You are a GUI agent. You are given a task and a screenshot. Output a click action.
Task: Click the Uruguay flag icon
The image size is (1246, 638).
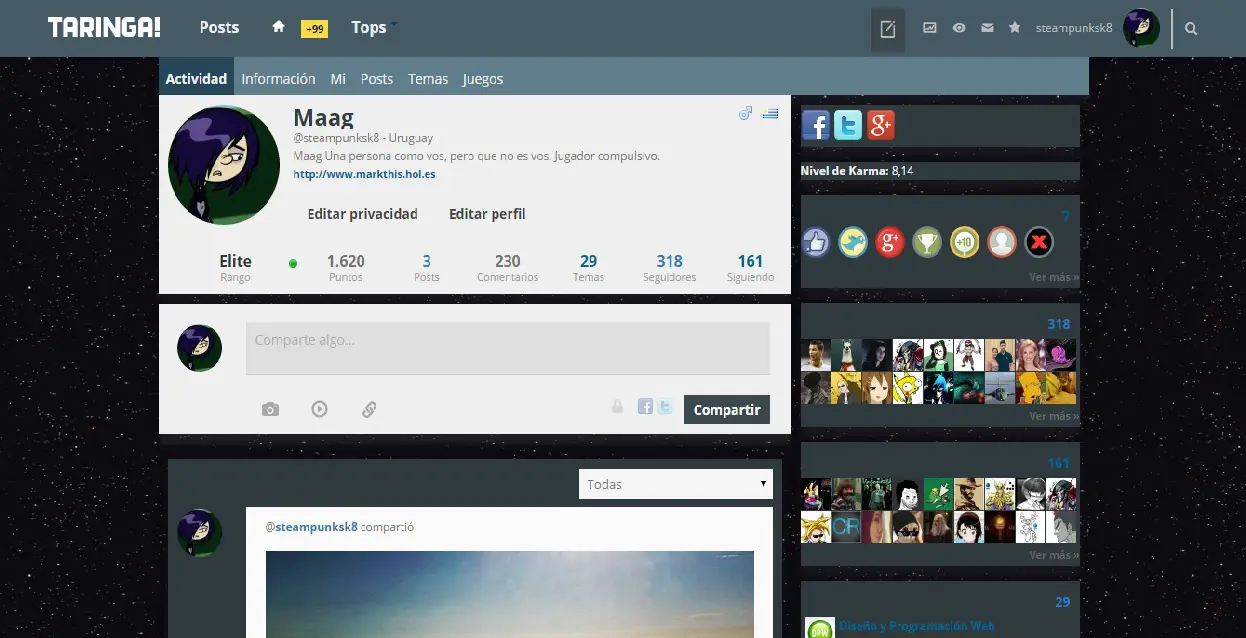(x=770, y=113)
